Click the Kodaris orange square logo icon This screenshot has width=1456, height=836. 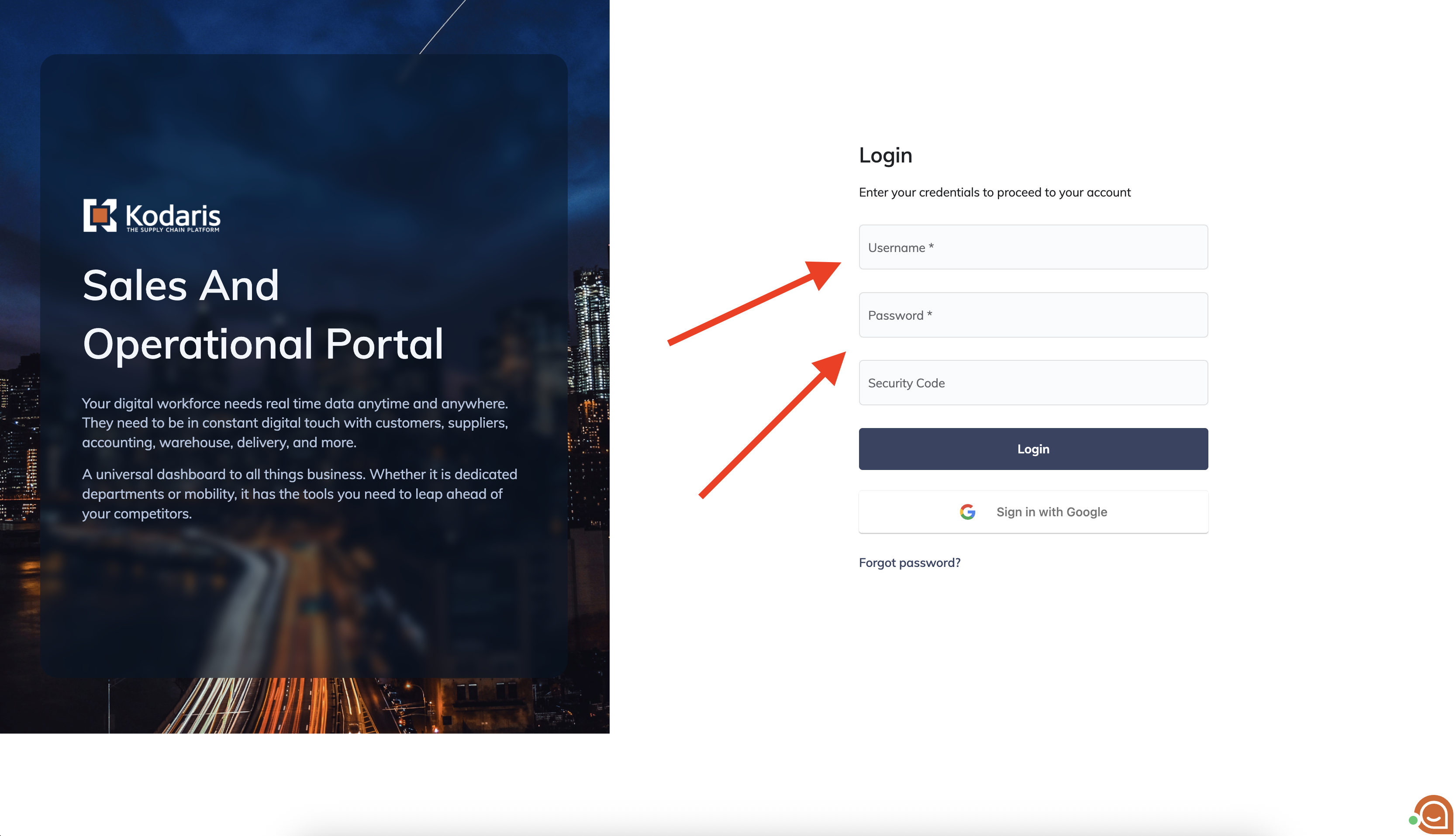(100, 215)
